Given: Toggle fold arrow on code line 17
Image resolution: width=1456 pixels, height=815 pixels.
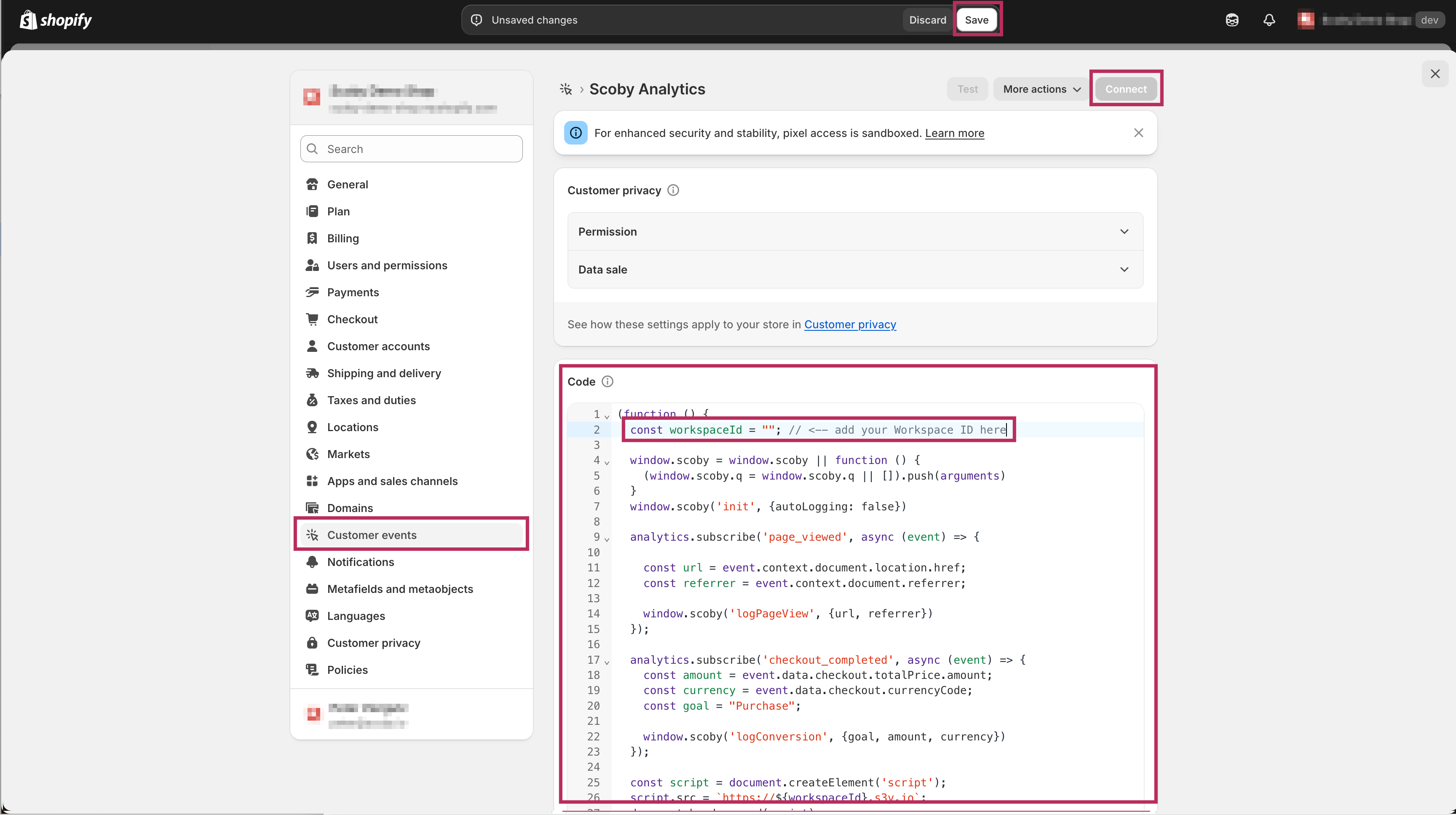Looking at the screenshot, I should 607,662.
